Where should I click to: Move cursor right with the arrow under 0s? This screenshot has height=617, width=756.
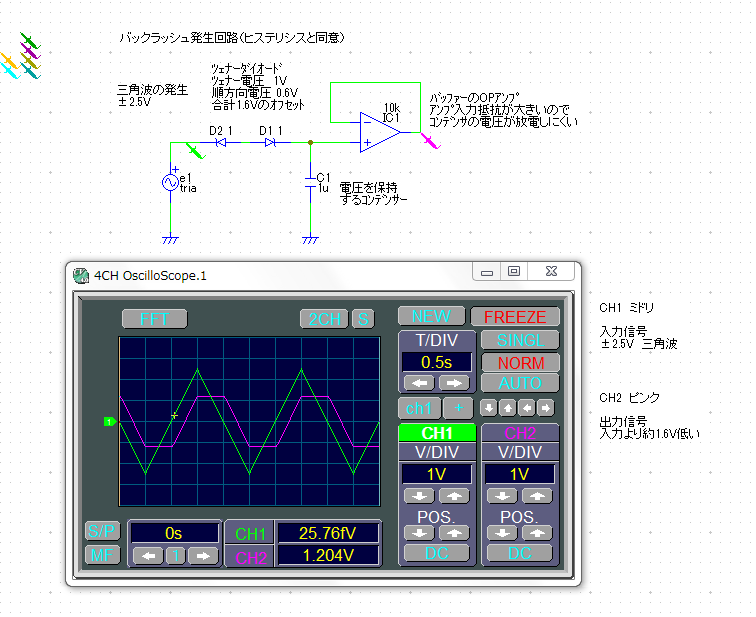point(203,556)
